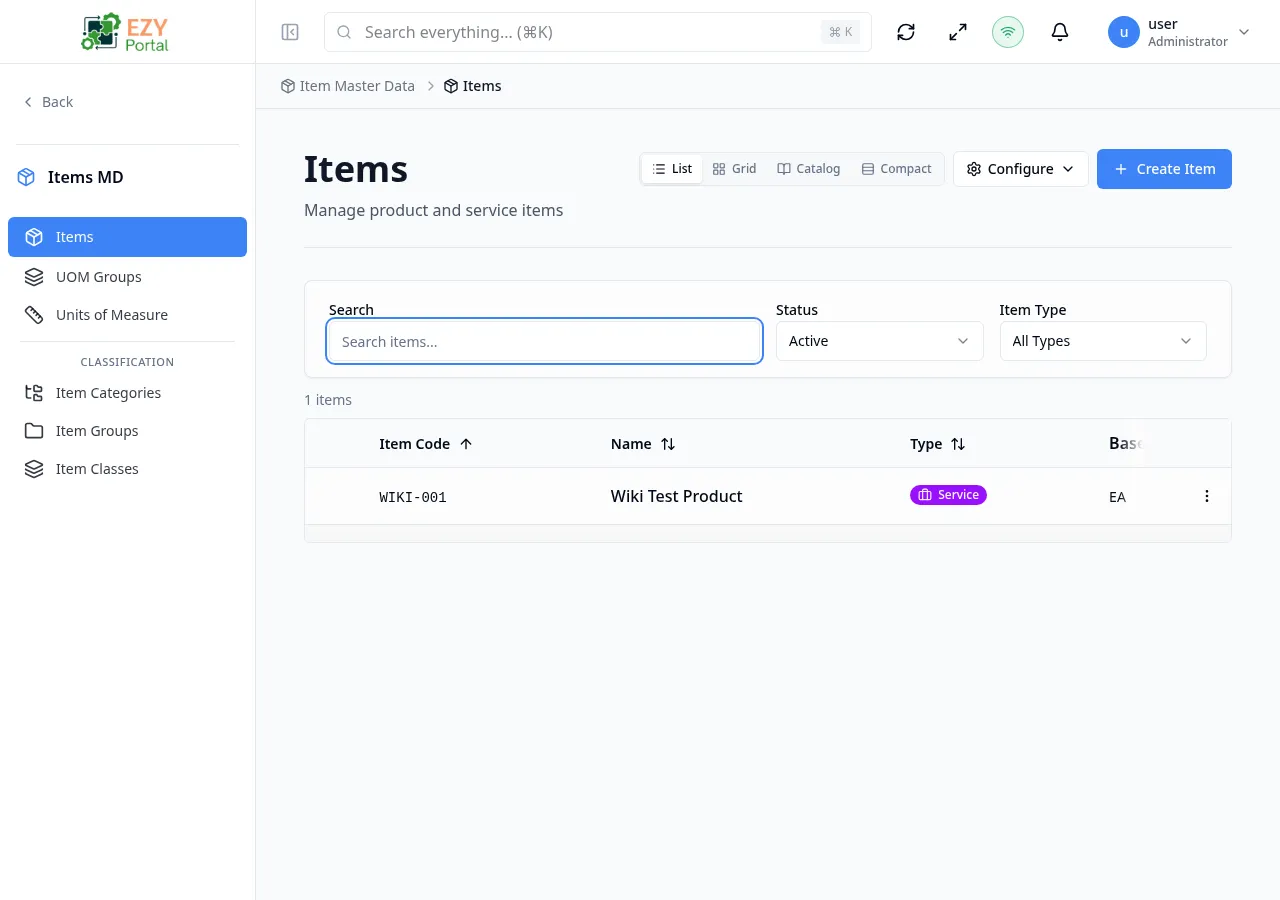Click the refresh icon in top bar
The width and height of the screenshot is (1280, 900).
pos(905,32)
